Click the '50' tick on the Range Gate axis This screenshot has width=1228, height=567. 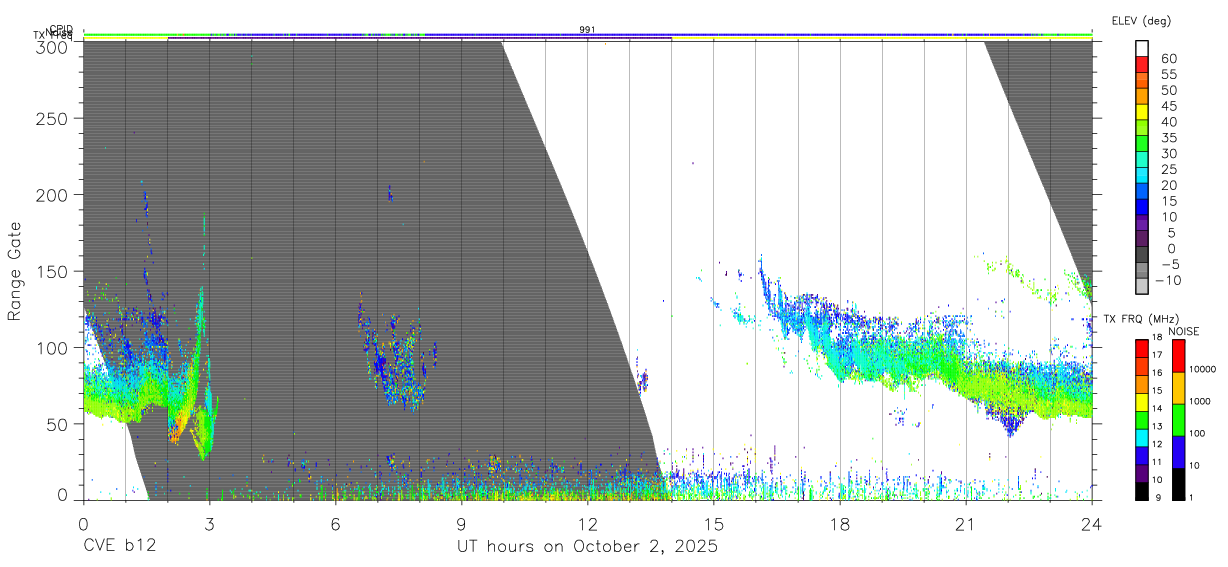click(x=58, y=424)
